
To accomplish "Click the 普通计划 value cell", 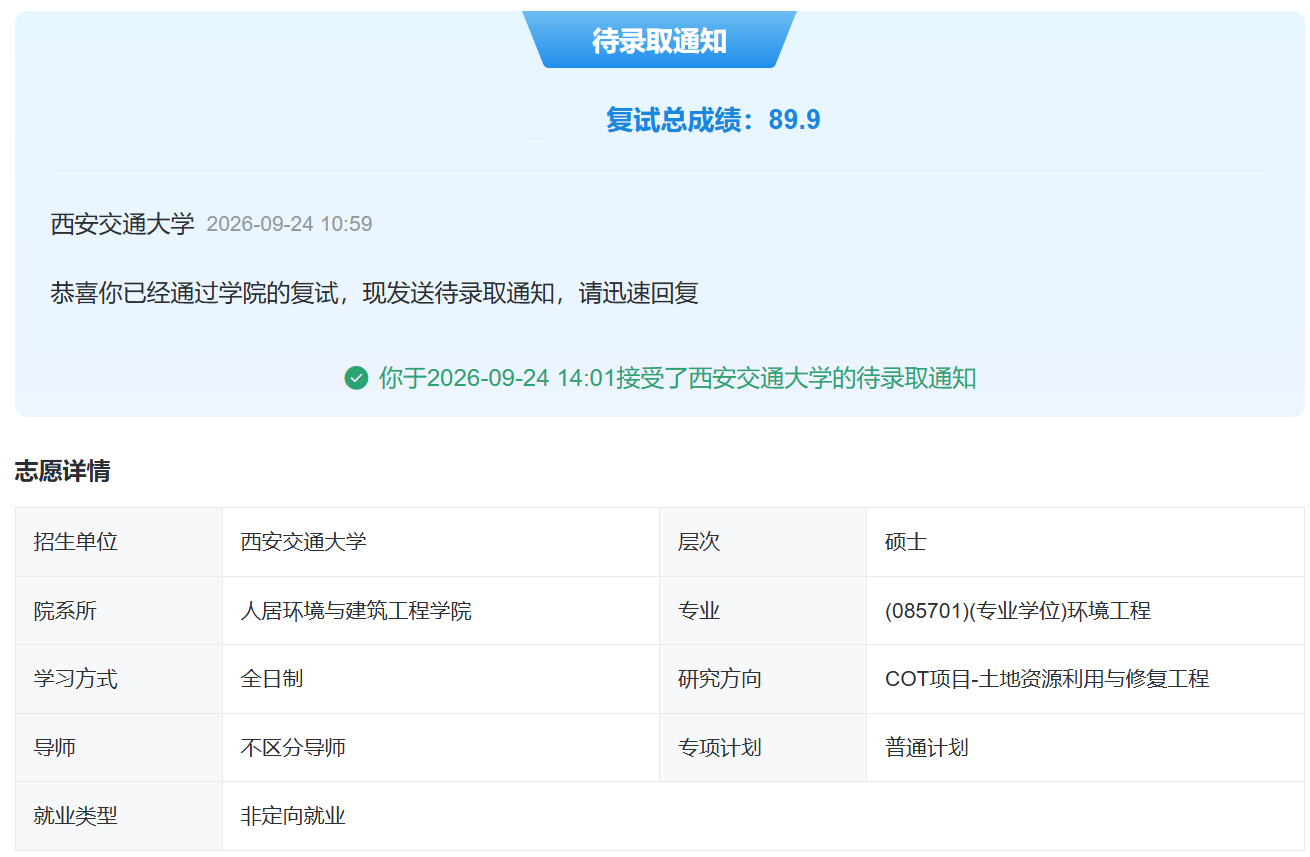I will click(1085, 748).
